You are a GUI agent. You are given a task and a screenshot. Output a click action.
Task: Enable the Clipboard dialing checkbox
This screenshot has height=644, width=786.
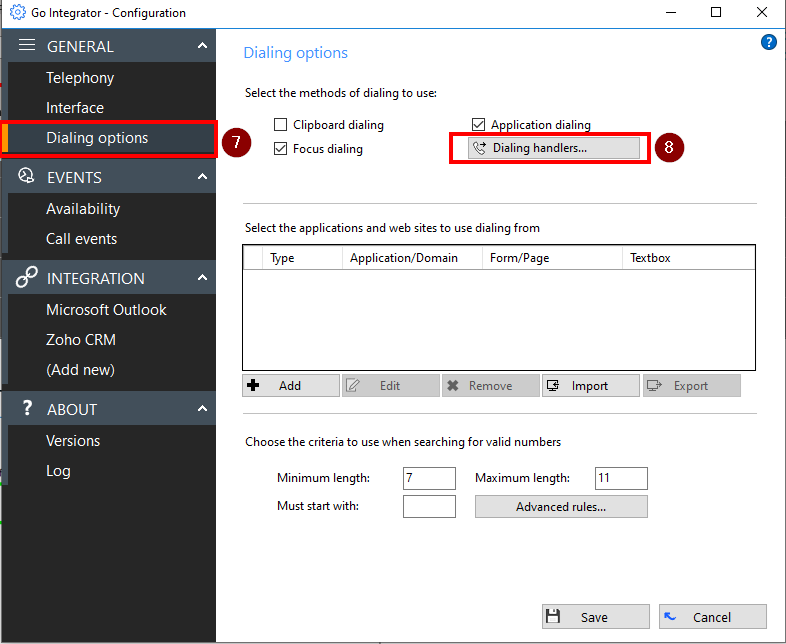[281, 125]
